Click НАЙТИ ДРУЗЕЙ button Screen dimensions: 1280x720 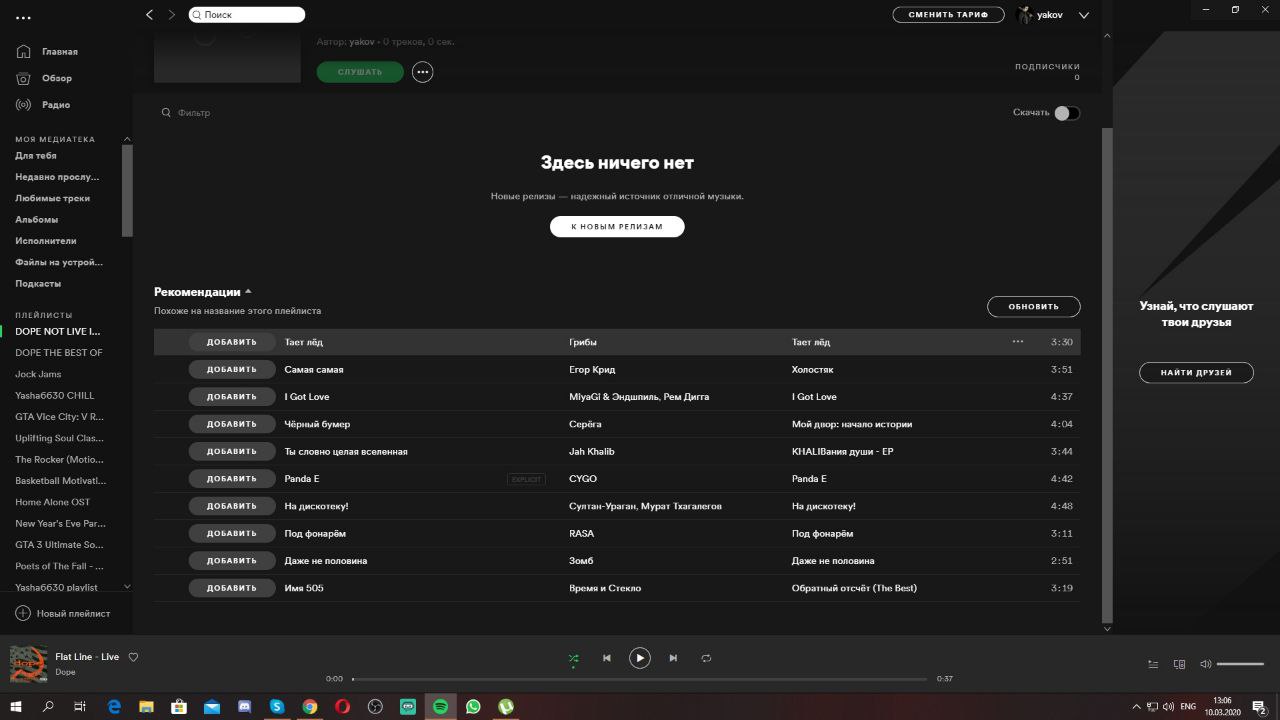[1196, 372]
